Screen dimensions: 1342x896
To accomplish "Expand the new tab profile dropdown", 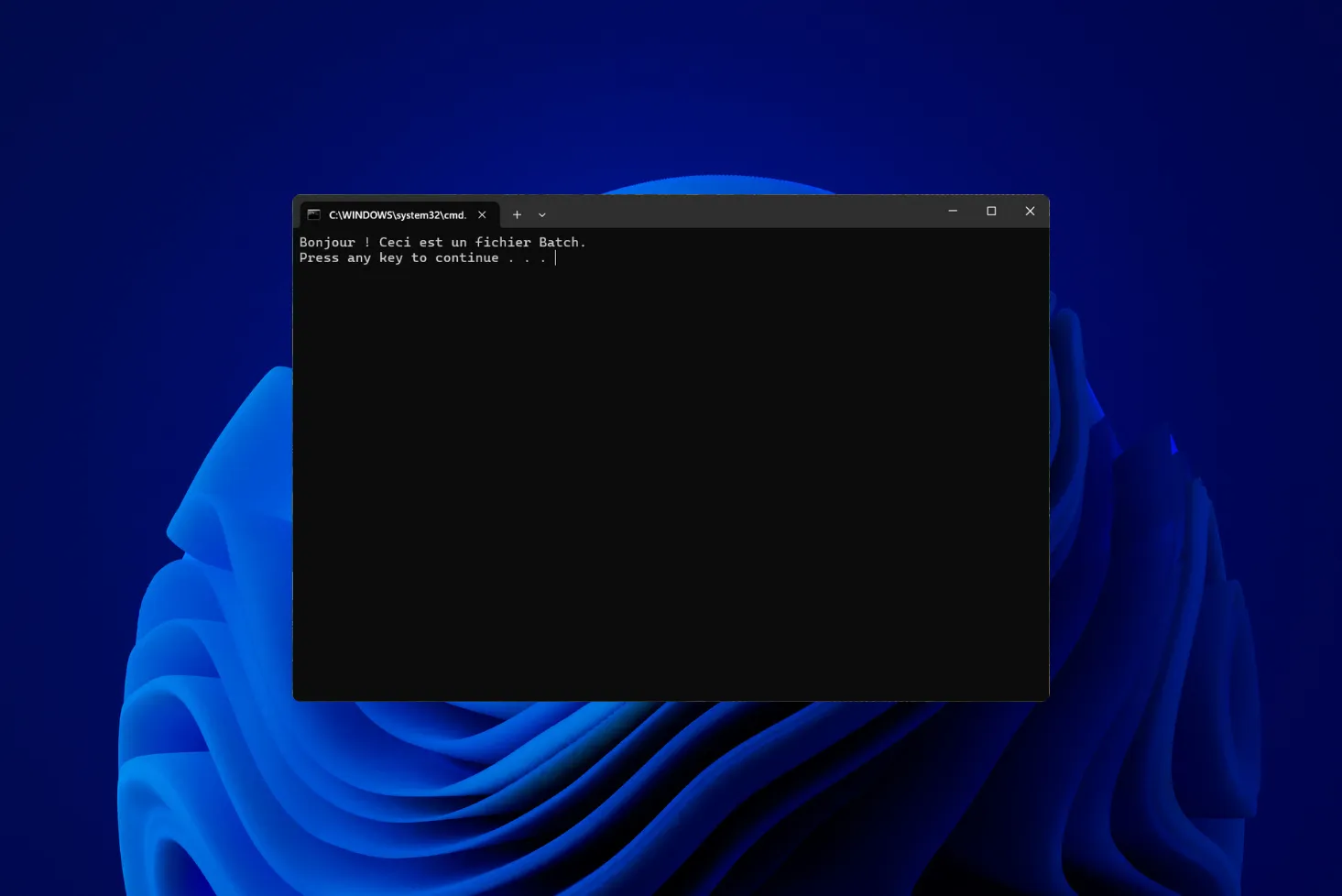I will (542, 214).
